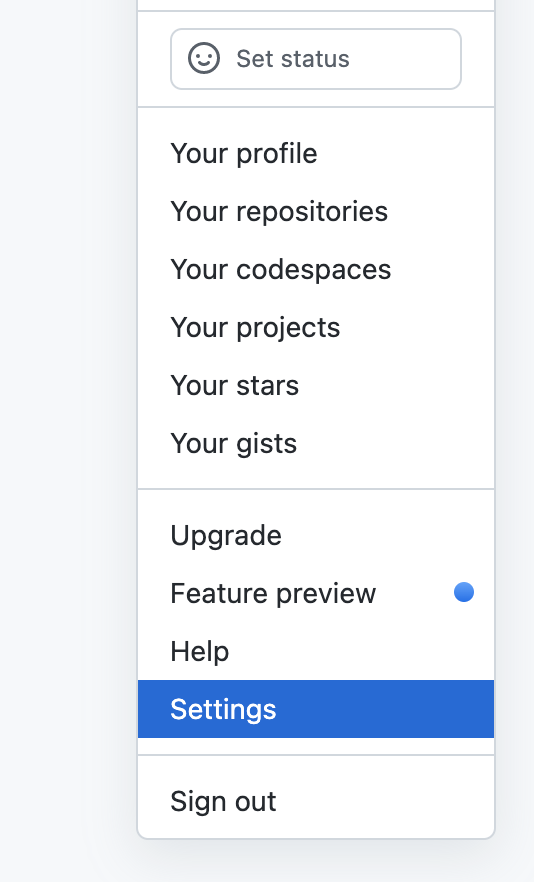
Task: Open Your projects page
Action: coord(316,327)
